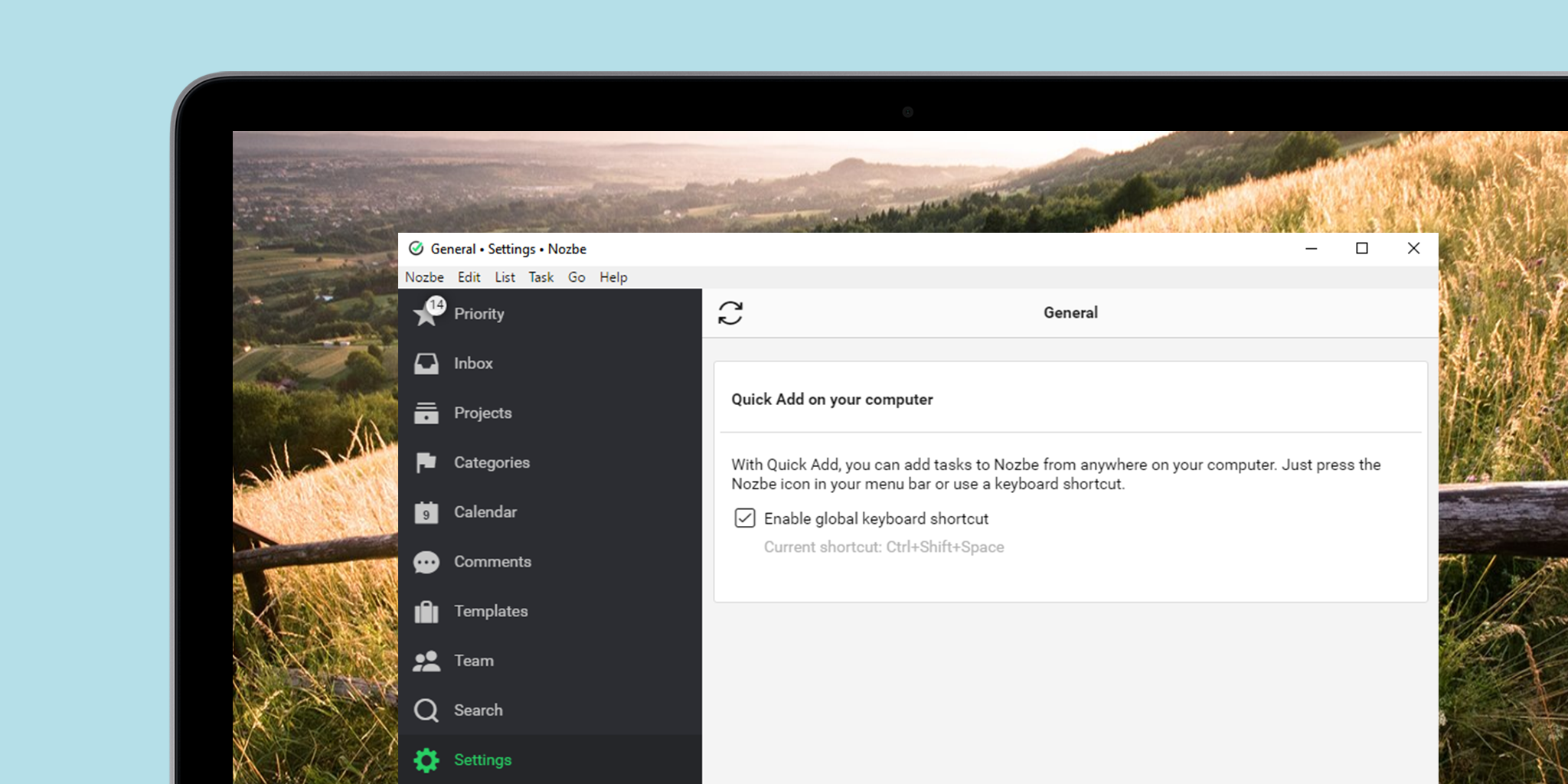The height and width of the screenshot is (784, 1568).
Task: Open the Projects drawer icon
Action: 426,413
